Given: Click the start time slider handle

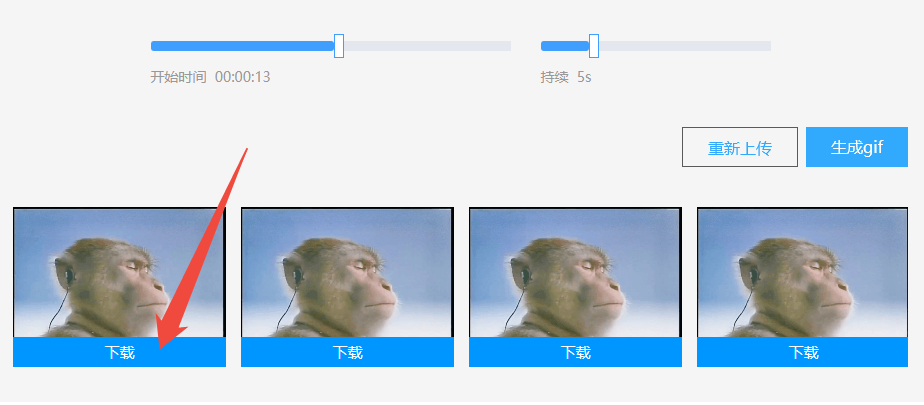Looking at the screenshot, I should pos(339,46).
